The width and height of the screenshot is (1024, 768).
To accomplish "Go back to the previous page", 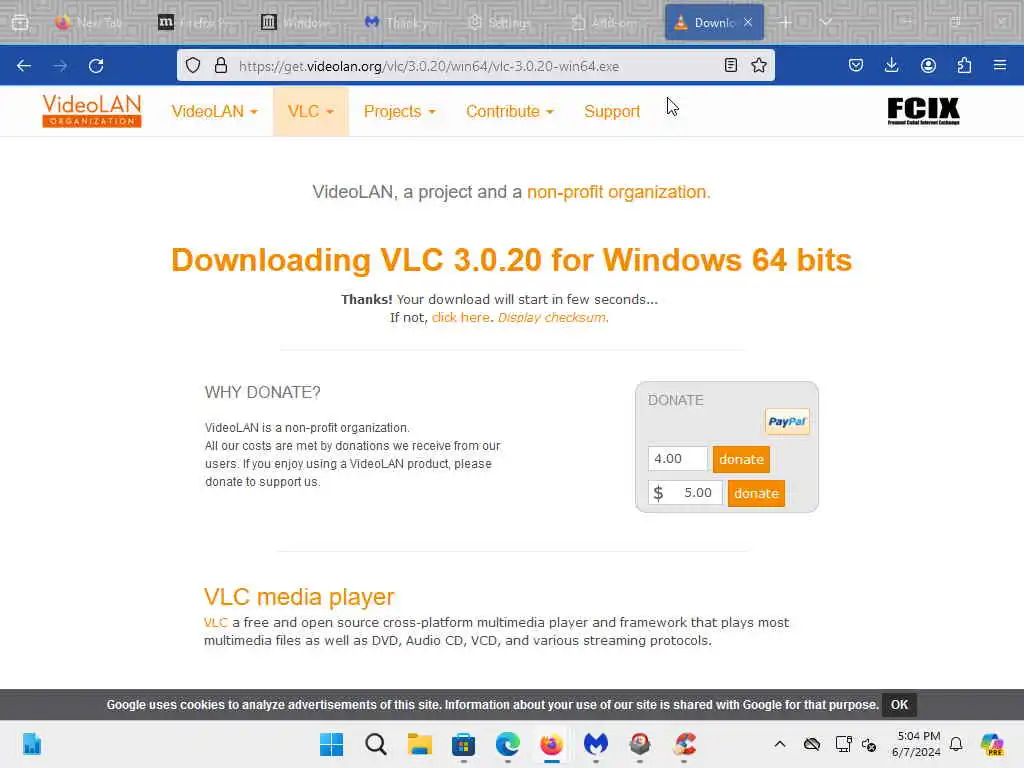I will tap(24, 65).
